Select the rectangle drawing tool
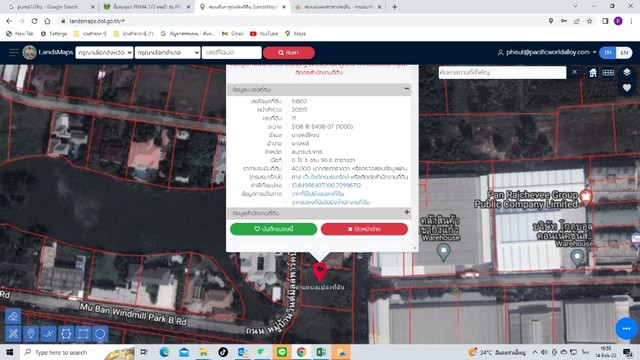This screenshot has width=640, height=360. point(83,334)
